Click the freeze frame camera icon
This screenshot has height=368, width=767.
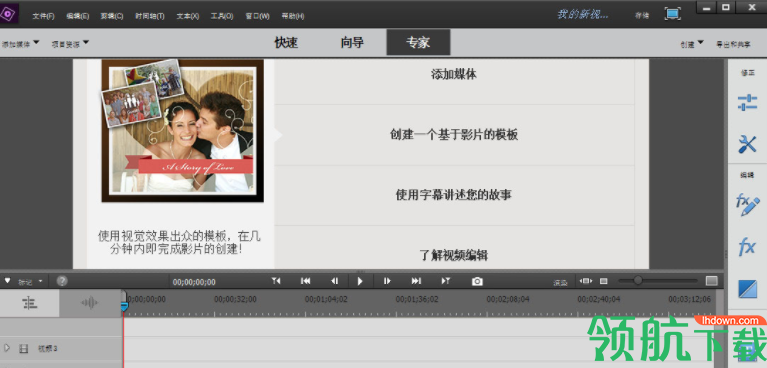point(477,281)
